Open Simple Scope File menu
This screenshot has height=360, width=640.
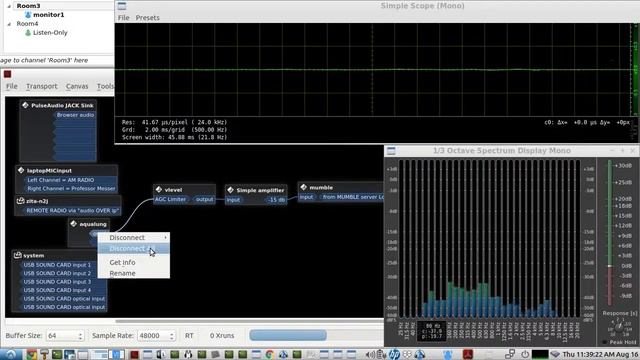click(123, 18)
